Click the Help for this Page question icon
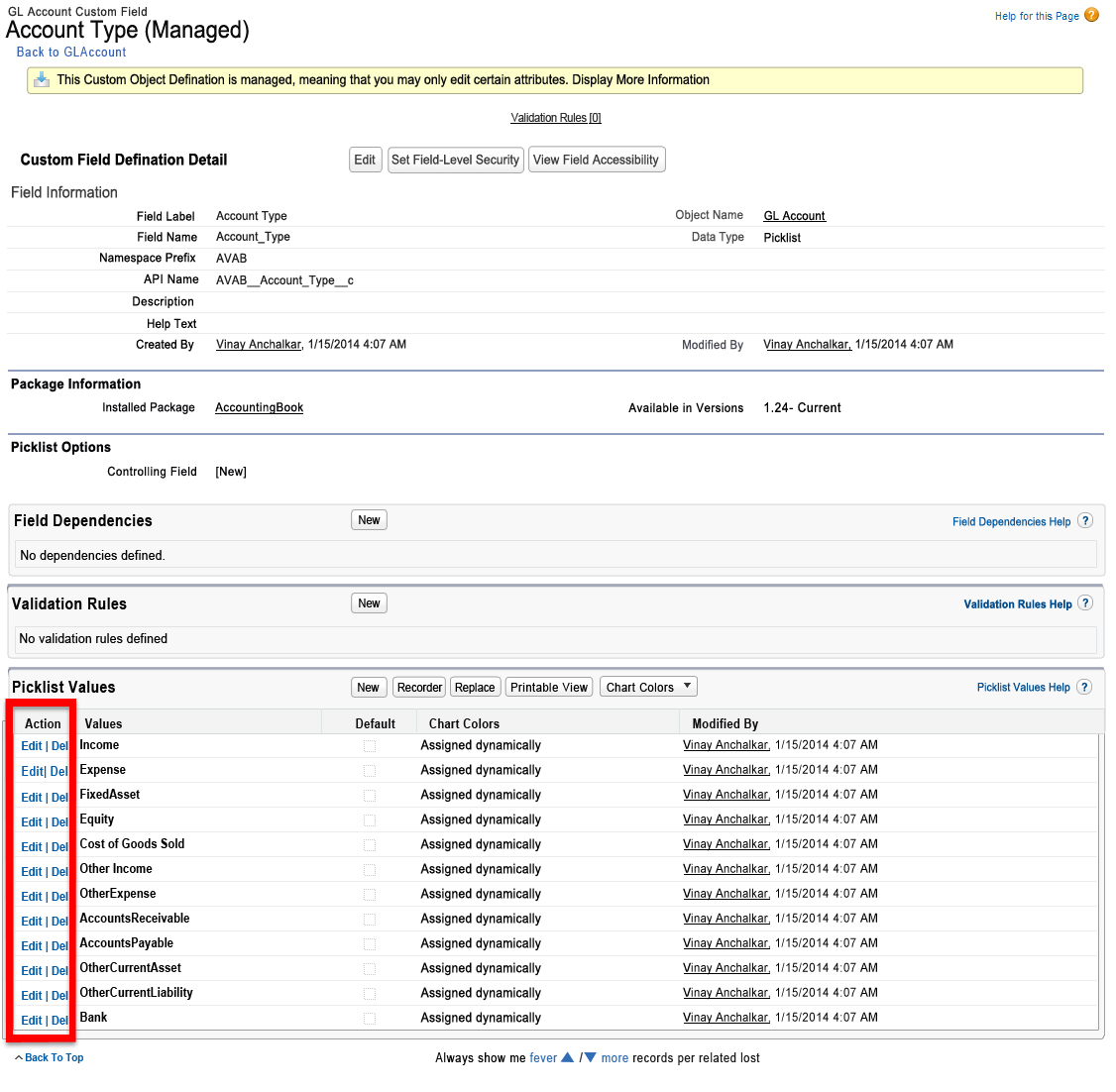 tap(1091, 15)
